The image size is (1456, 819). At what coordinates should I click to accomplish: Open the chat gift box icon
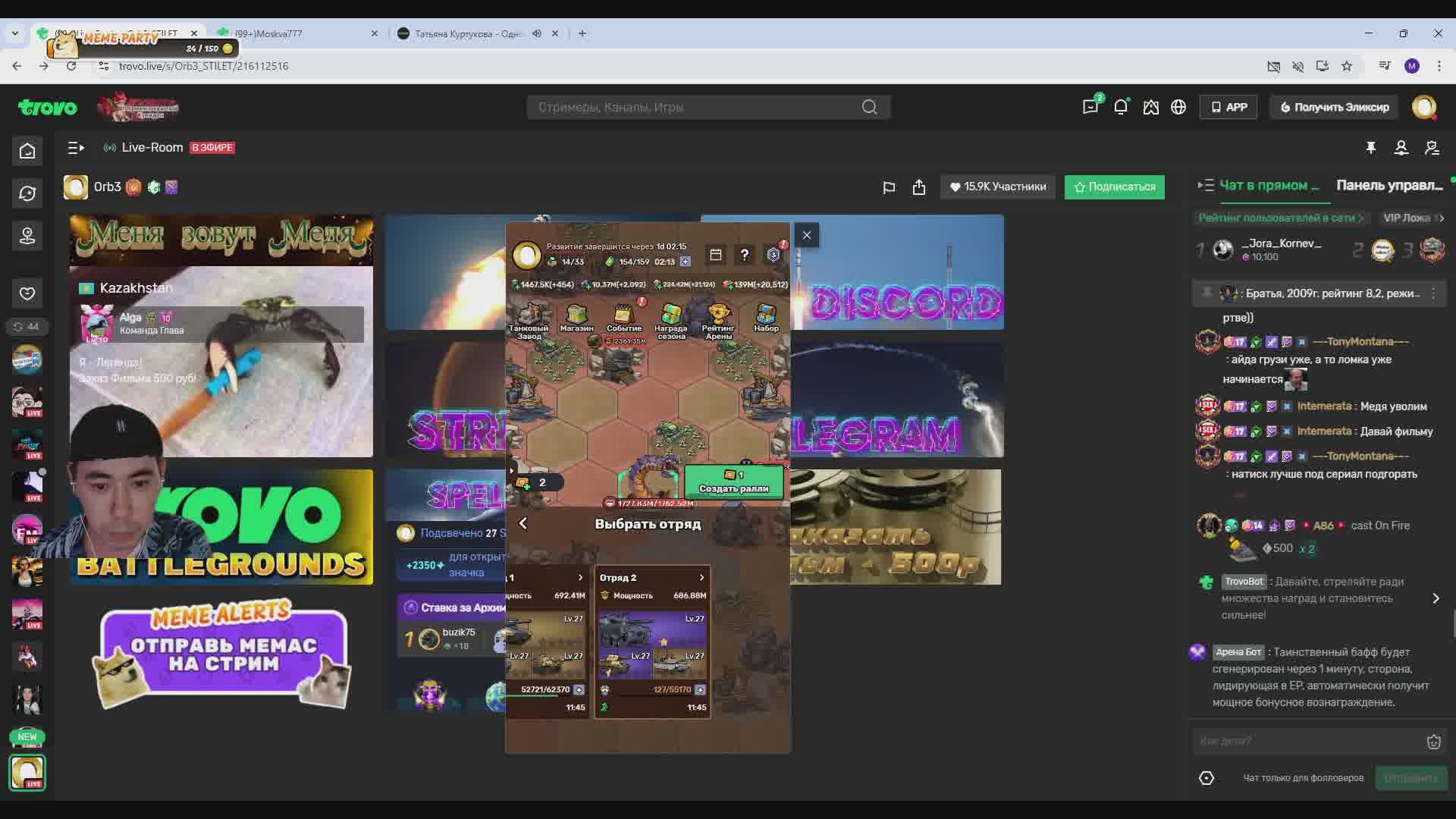point(1433,742)
